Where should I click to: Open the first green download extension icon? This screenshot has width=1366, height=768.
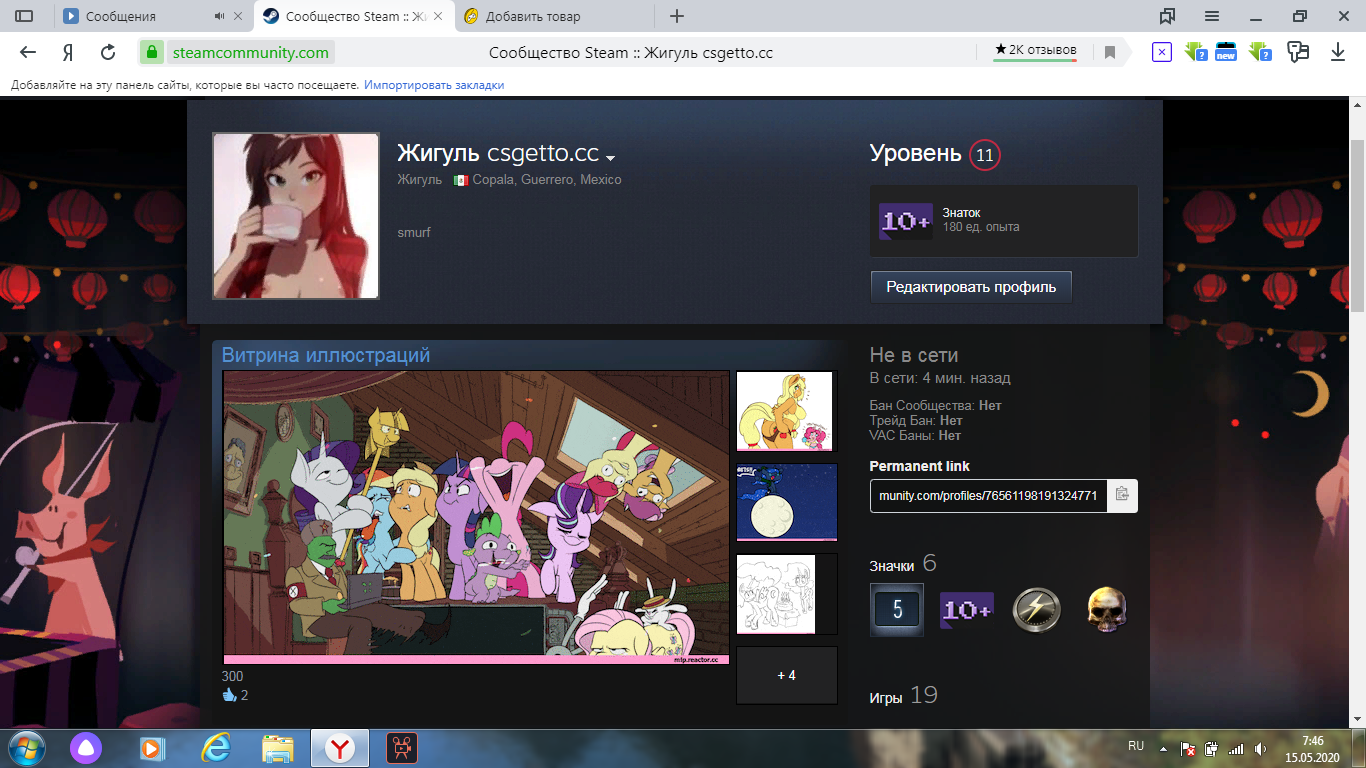(1195, 52)
